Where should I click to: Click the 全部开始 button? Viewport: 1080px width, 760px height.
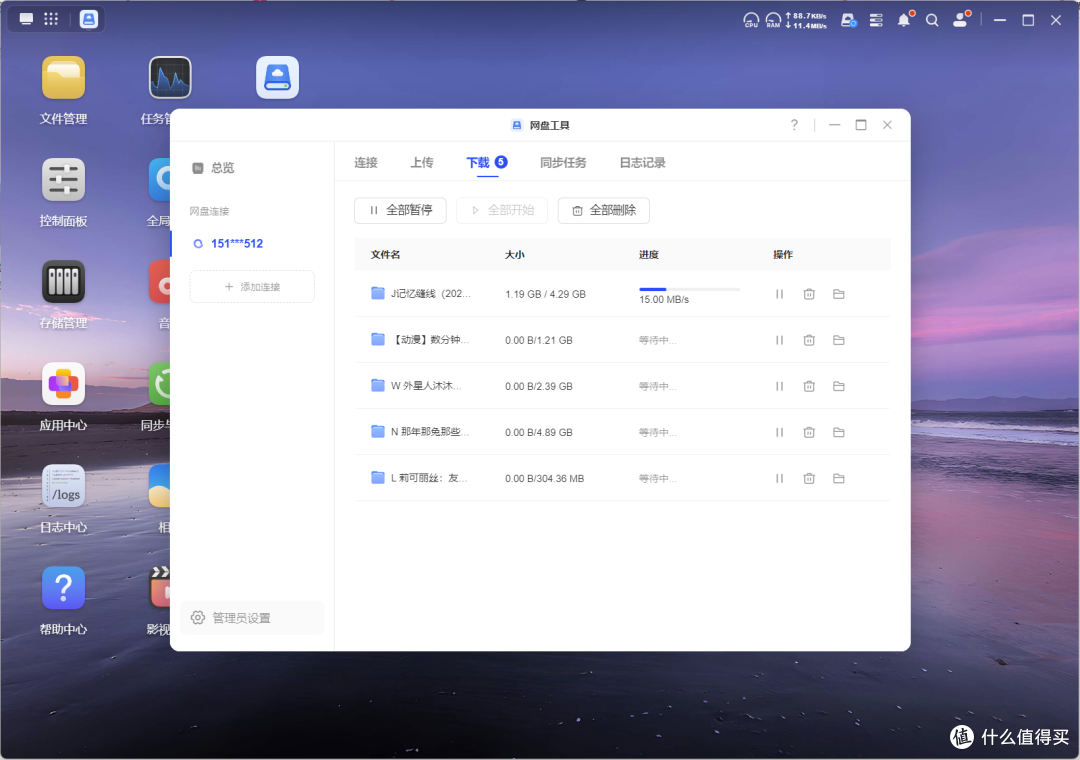pyautogui.click(x=502, y=210)
